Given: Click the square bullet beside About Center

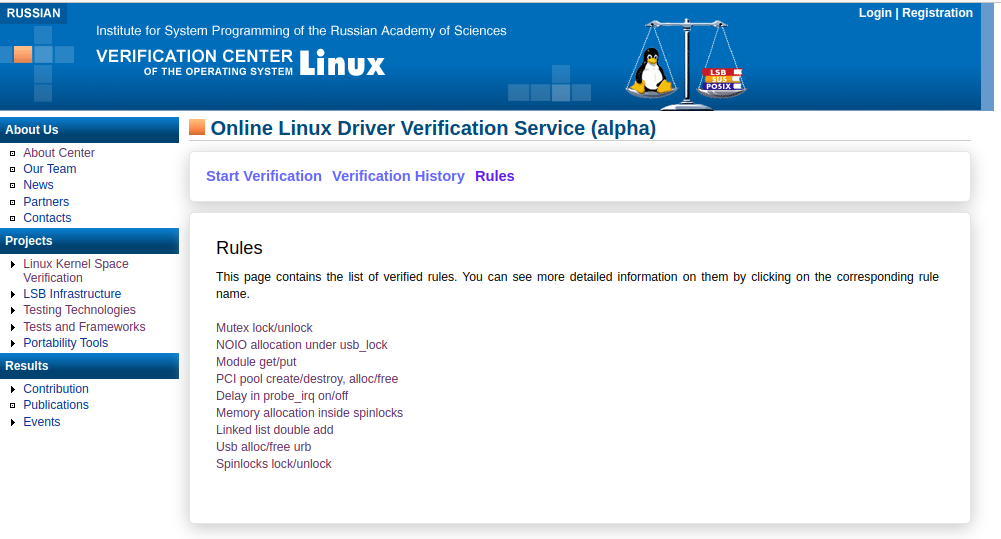Looking at the screenshot, I should click(x=12, y=153).
